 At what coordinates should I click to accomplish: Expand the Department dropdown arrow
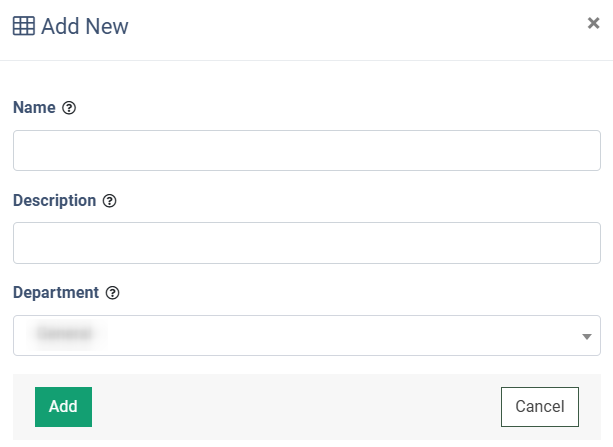[x=586, y=337]
